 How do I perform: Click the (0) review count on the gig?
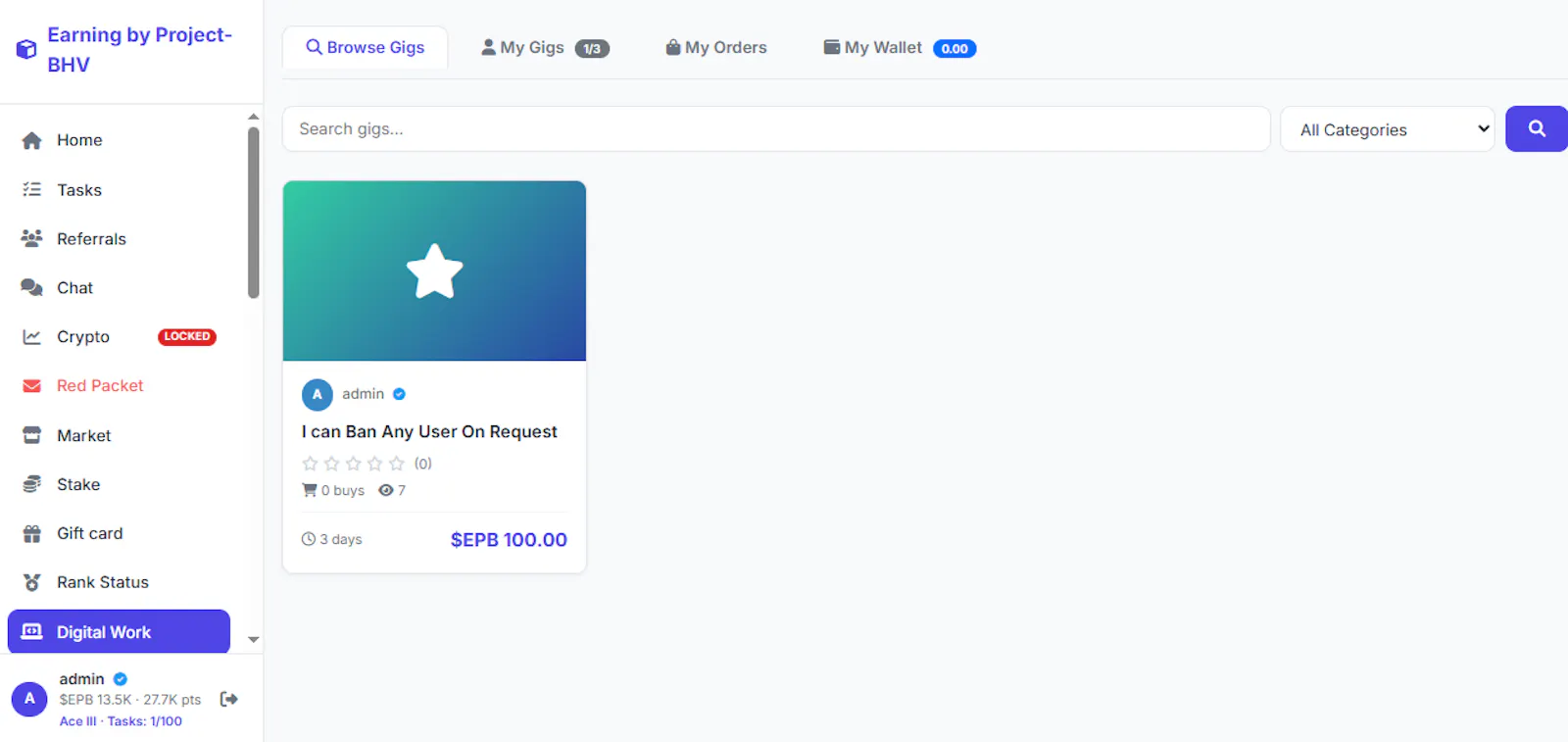[422, 464]
